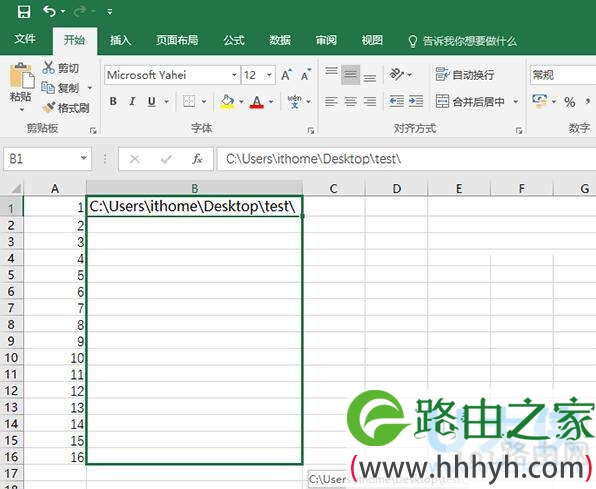This screenshot has height=489, width=596.
Task: Click the Increase Font Size icon
Action: pyautogui.click(x=286, y=75)
